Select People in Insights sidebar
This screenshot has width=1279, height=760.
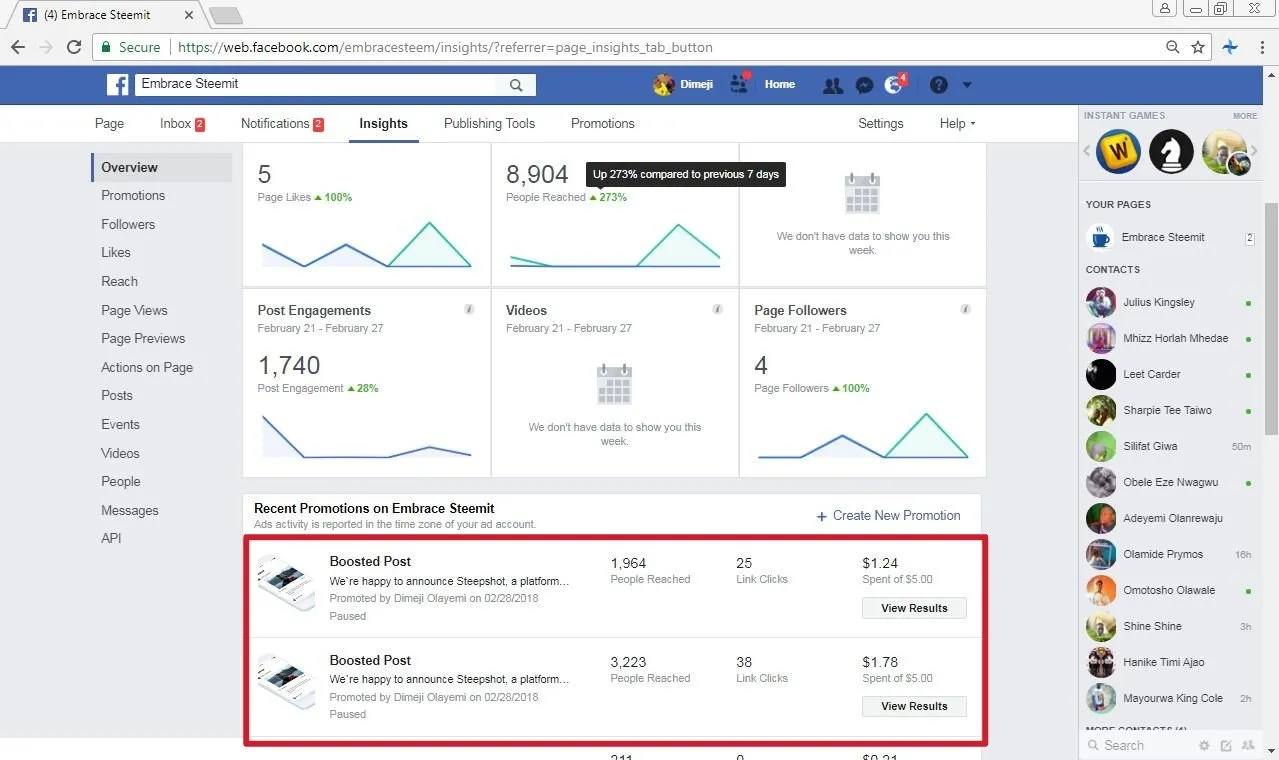[121, 482]
